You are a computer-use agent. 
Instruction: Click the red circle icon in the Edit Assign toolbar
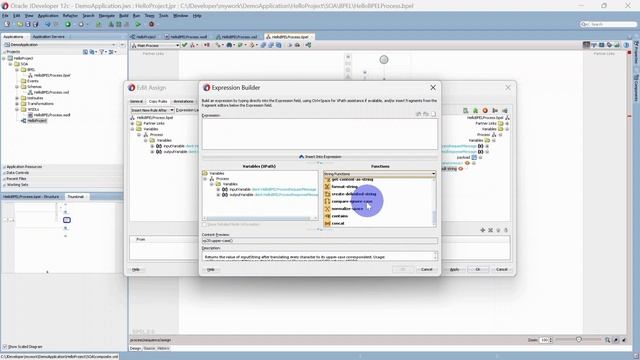pos(485,111)
